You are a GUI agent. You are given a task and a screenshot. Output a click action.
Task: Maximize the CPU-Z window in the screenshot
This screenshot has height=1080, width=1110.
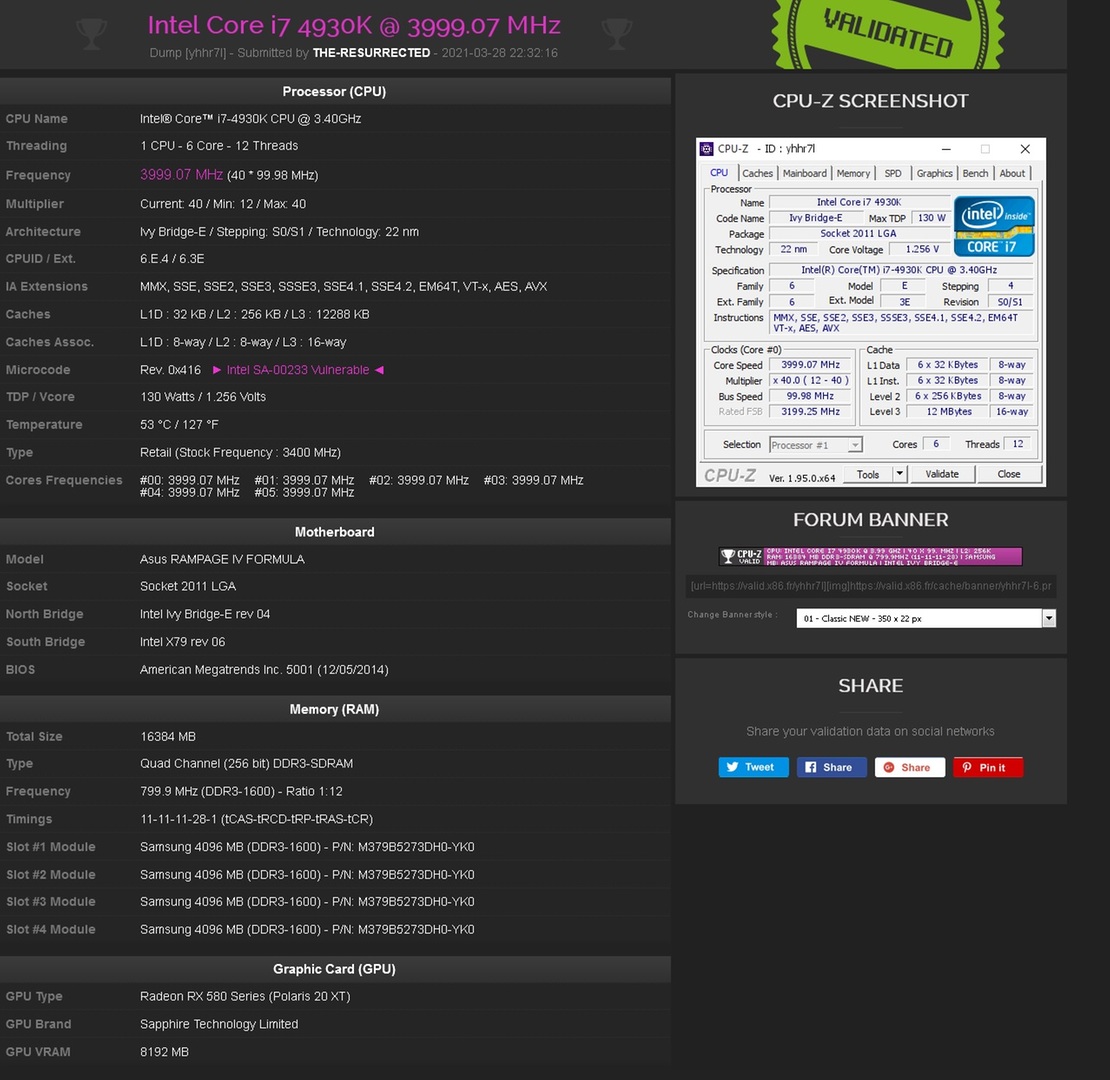tap(985, 149)
